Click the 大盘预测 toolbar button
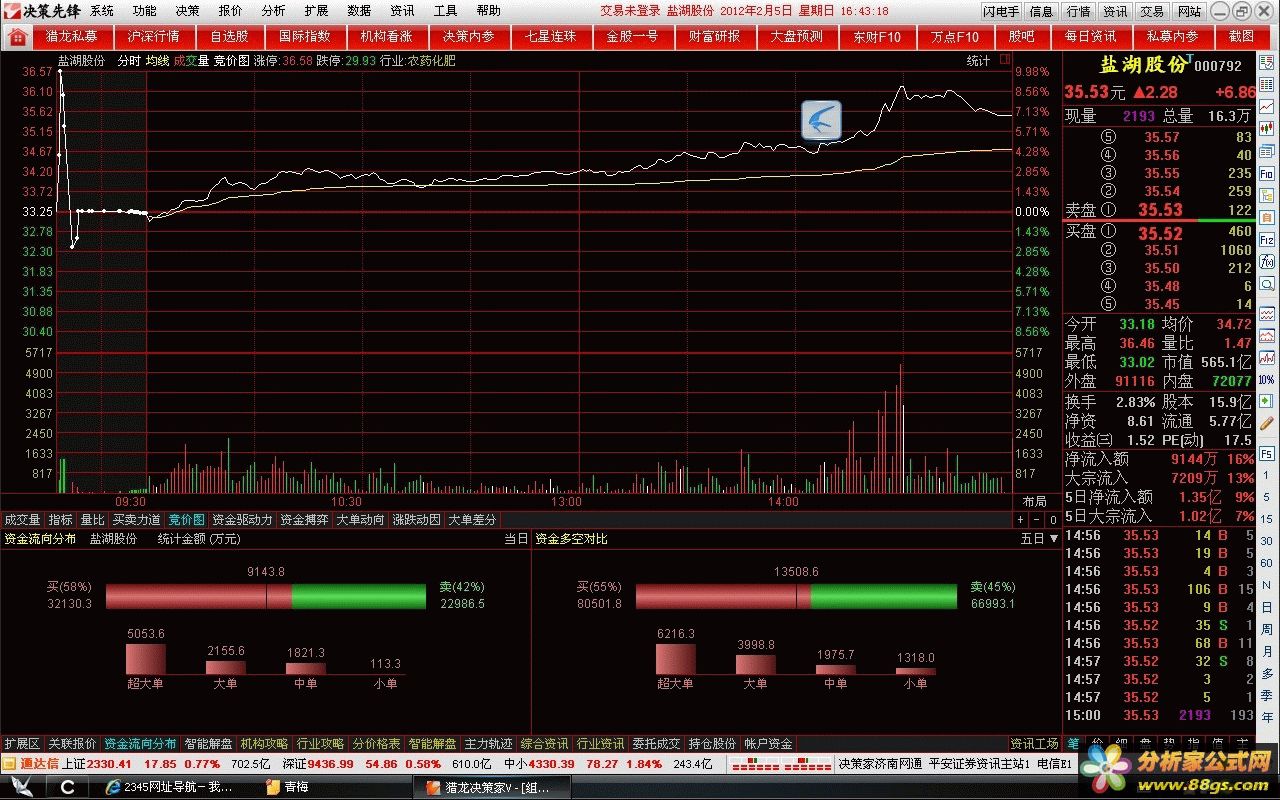The width and height of the screenshot is (1280, 800). [797, 36]
